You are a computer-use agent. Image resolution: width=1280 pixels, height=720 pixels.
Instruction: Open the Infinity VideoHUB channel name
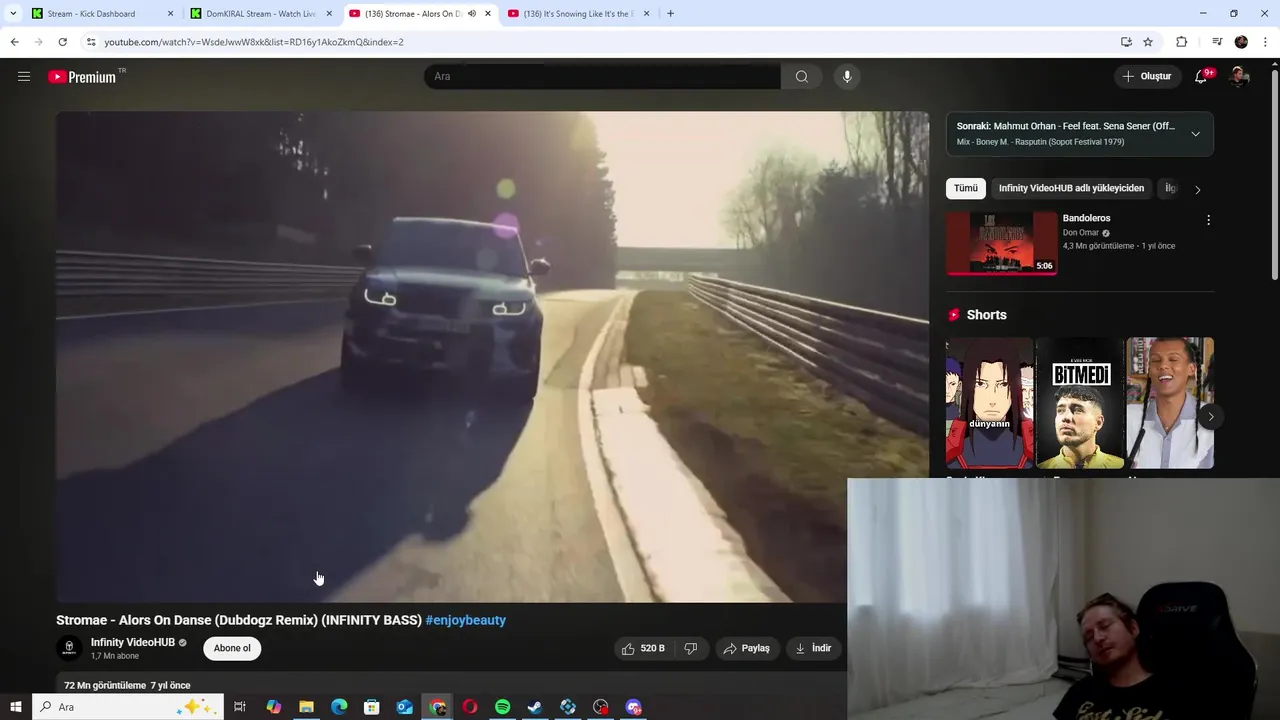[133, 642]
